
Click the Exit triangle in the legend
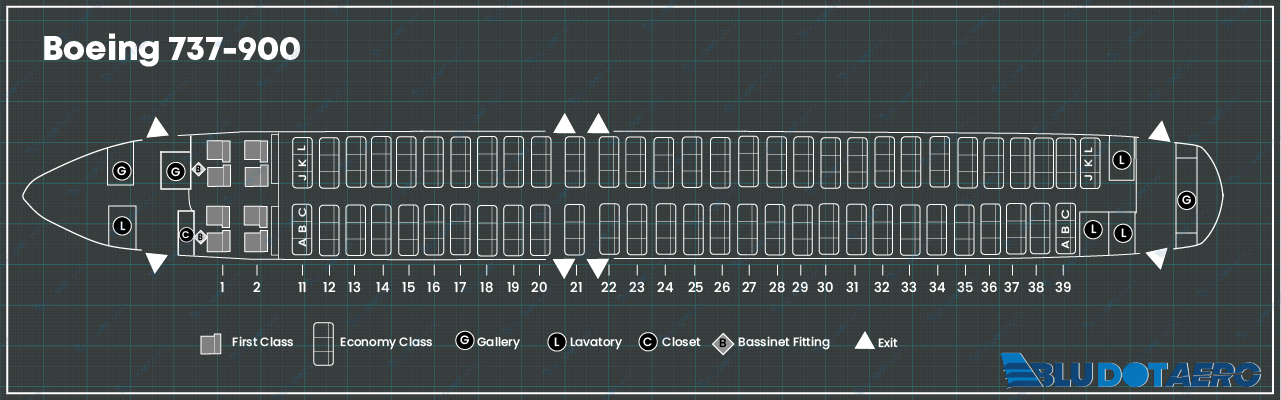click(864, 341)
